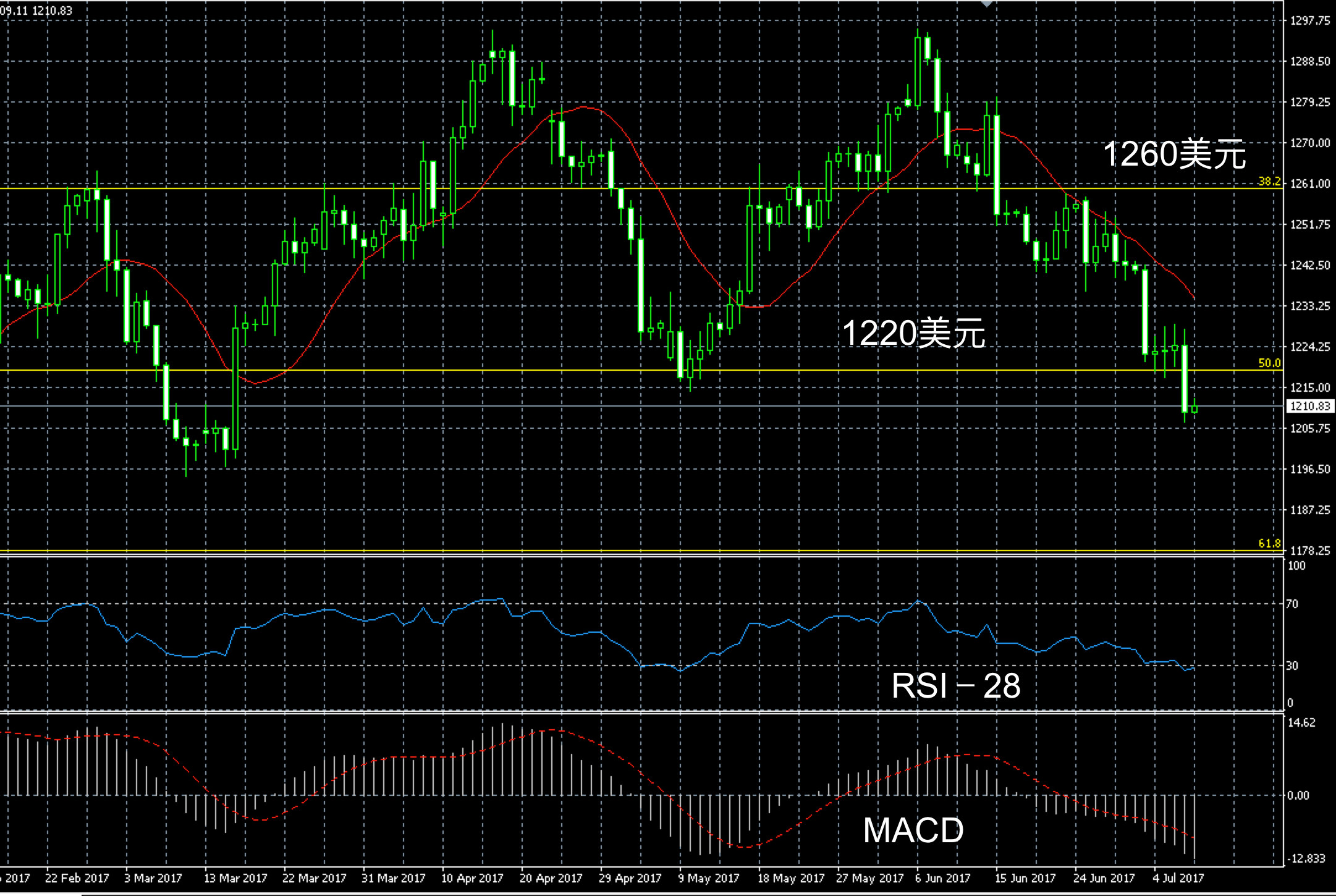Click the RSI 100 scale label
This screenshot has width=1336, height=896.
pos(1296,566)
